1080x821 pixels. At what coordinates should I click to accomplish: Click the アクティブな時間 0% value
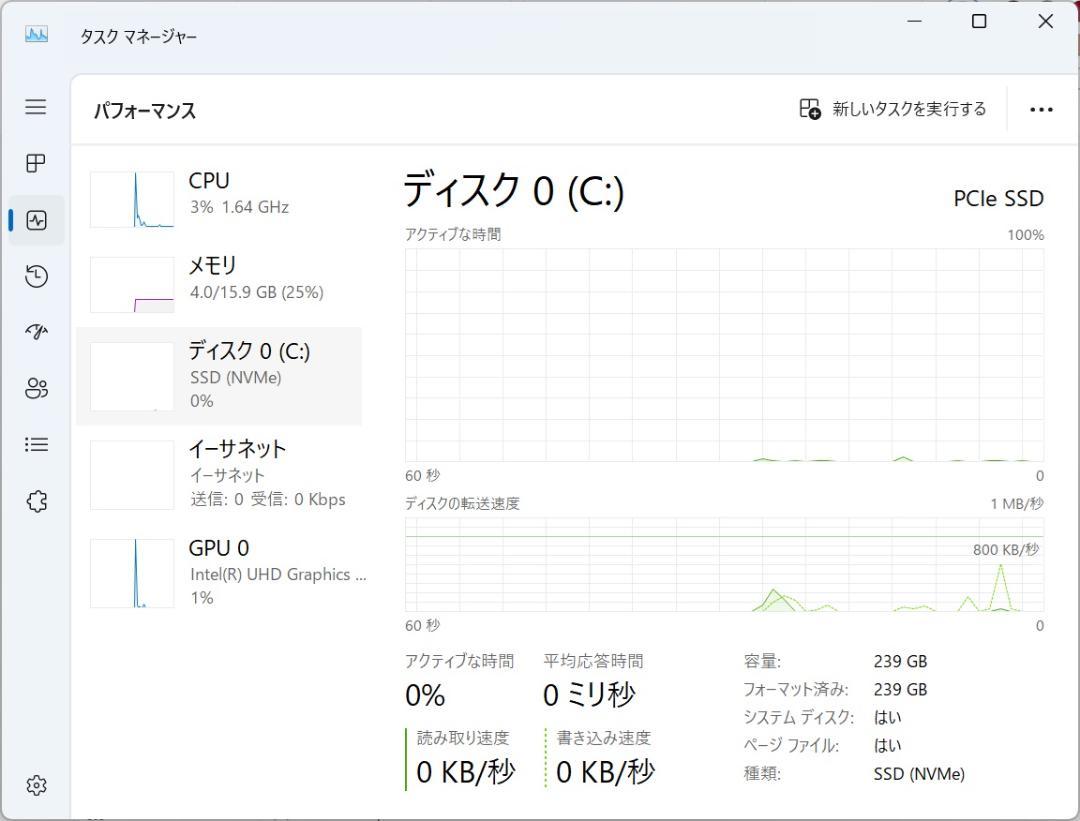coord(425,695)
